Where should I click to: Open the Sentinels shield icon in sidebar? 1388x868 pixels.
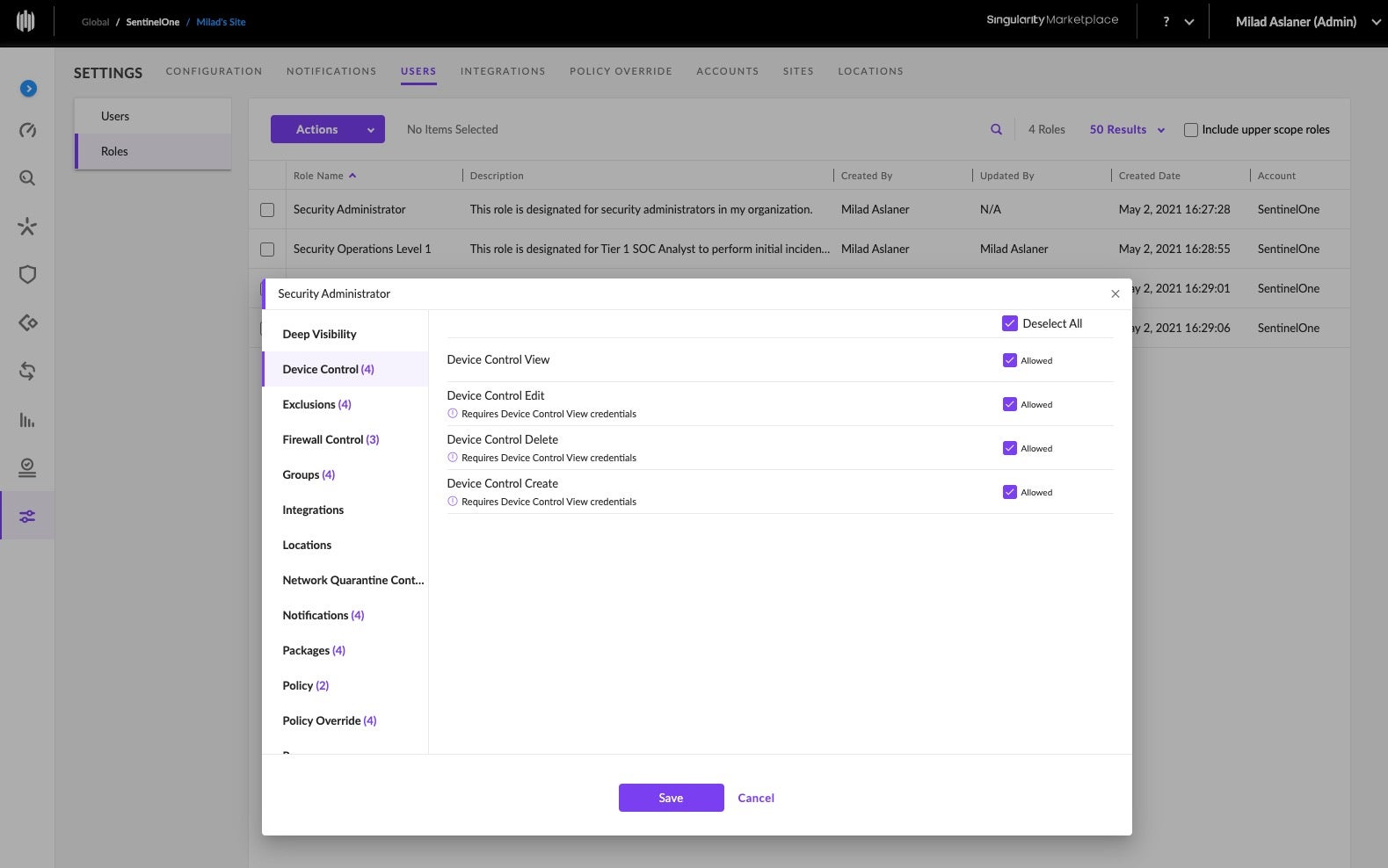(x=27, y=275)
